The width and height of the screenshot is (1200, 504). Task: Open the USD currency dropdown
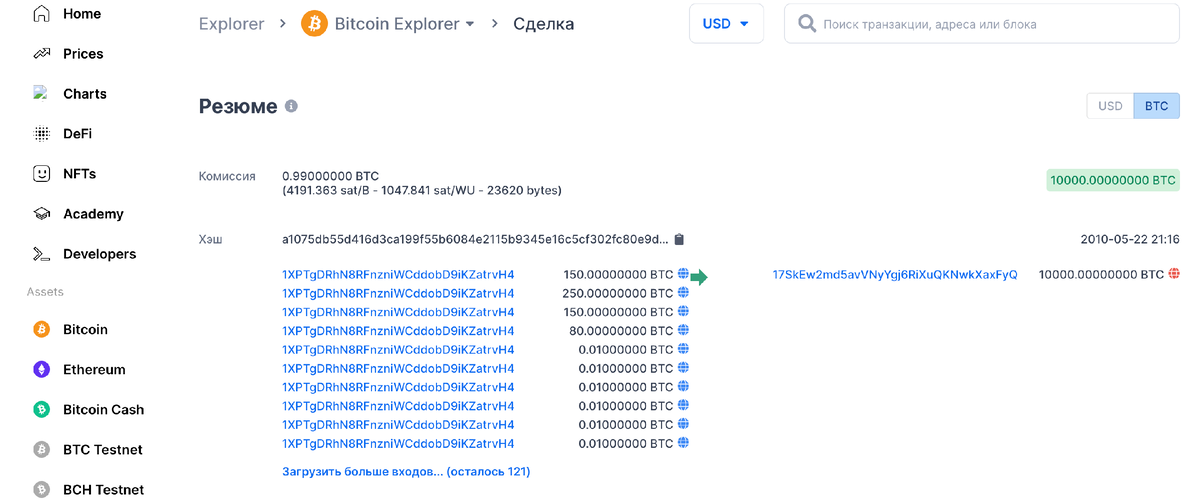pos(726,24)
